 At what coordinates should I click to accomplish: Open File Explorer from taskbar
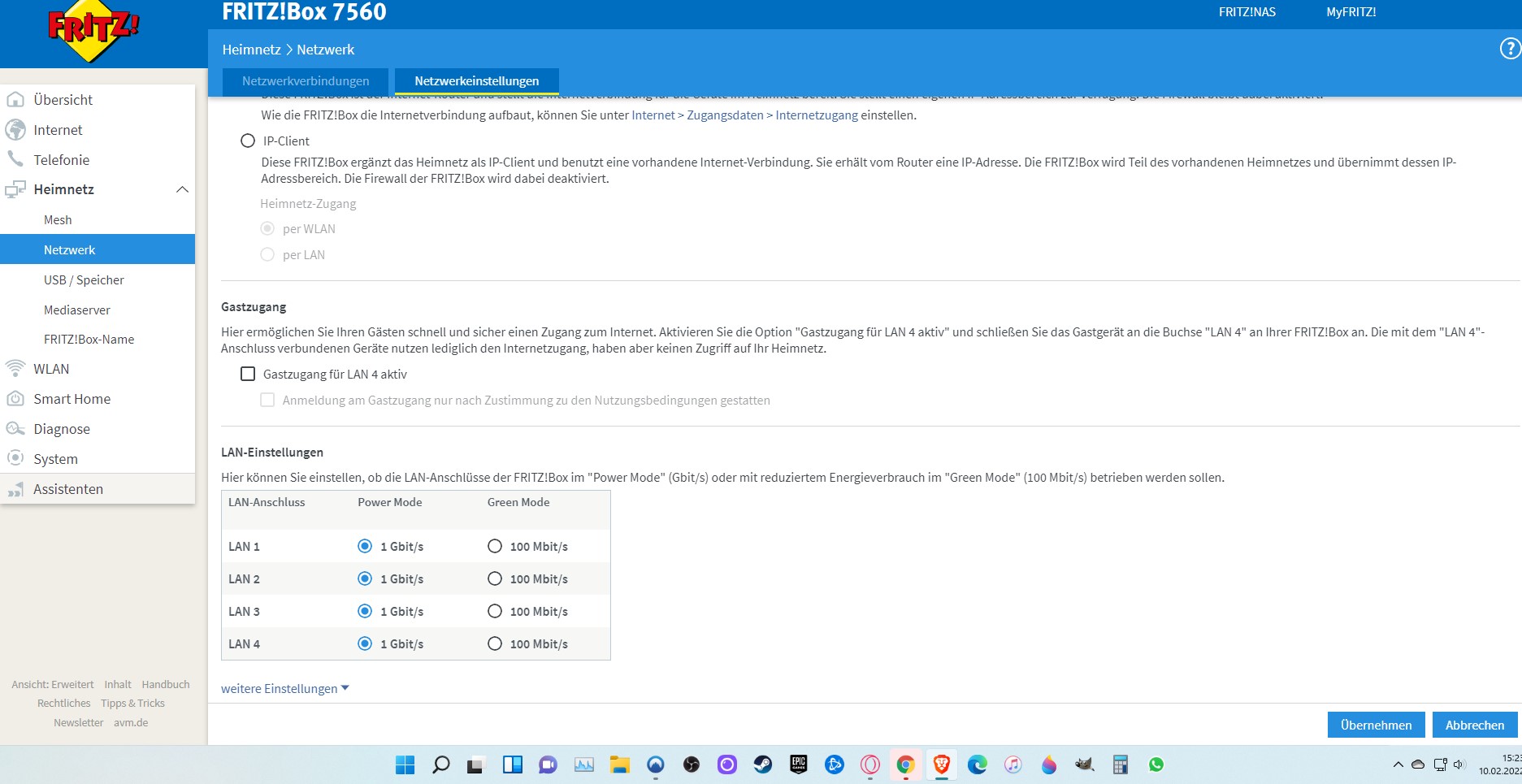point(620,765)
